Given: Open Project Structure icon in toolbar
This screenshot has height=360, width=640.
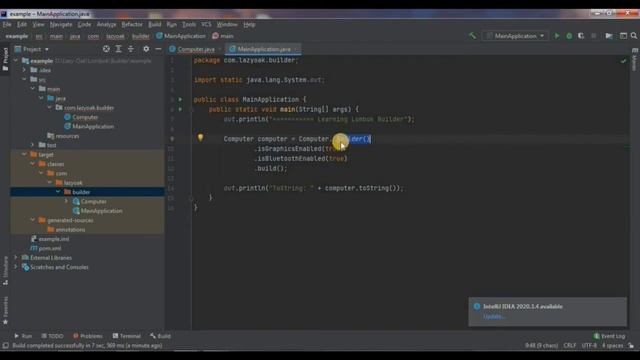Looking at the screenshot, I should coord(609,36).
